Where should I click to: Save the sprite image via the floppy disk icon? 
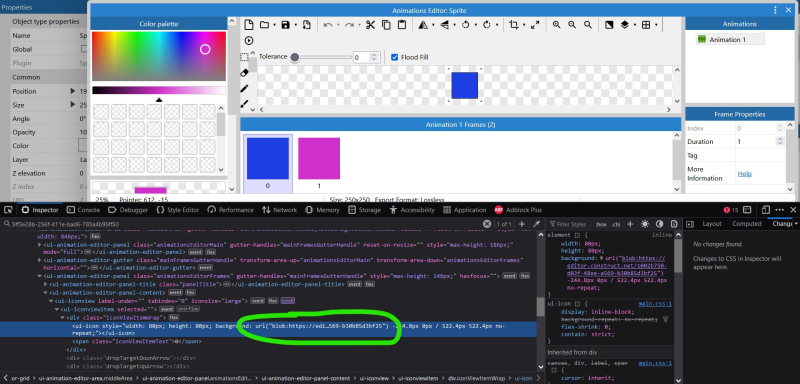285,25
